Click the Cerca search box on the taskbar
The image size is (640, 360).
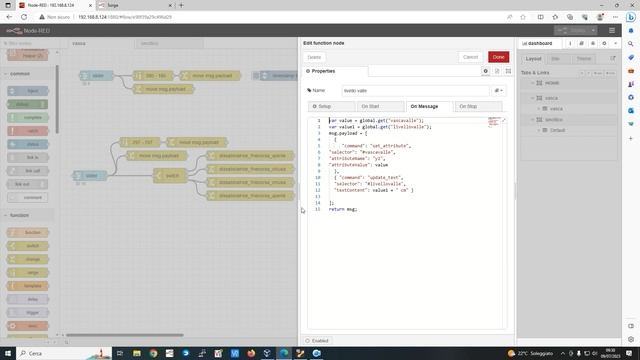point(64,353)
